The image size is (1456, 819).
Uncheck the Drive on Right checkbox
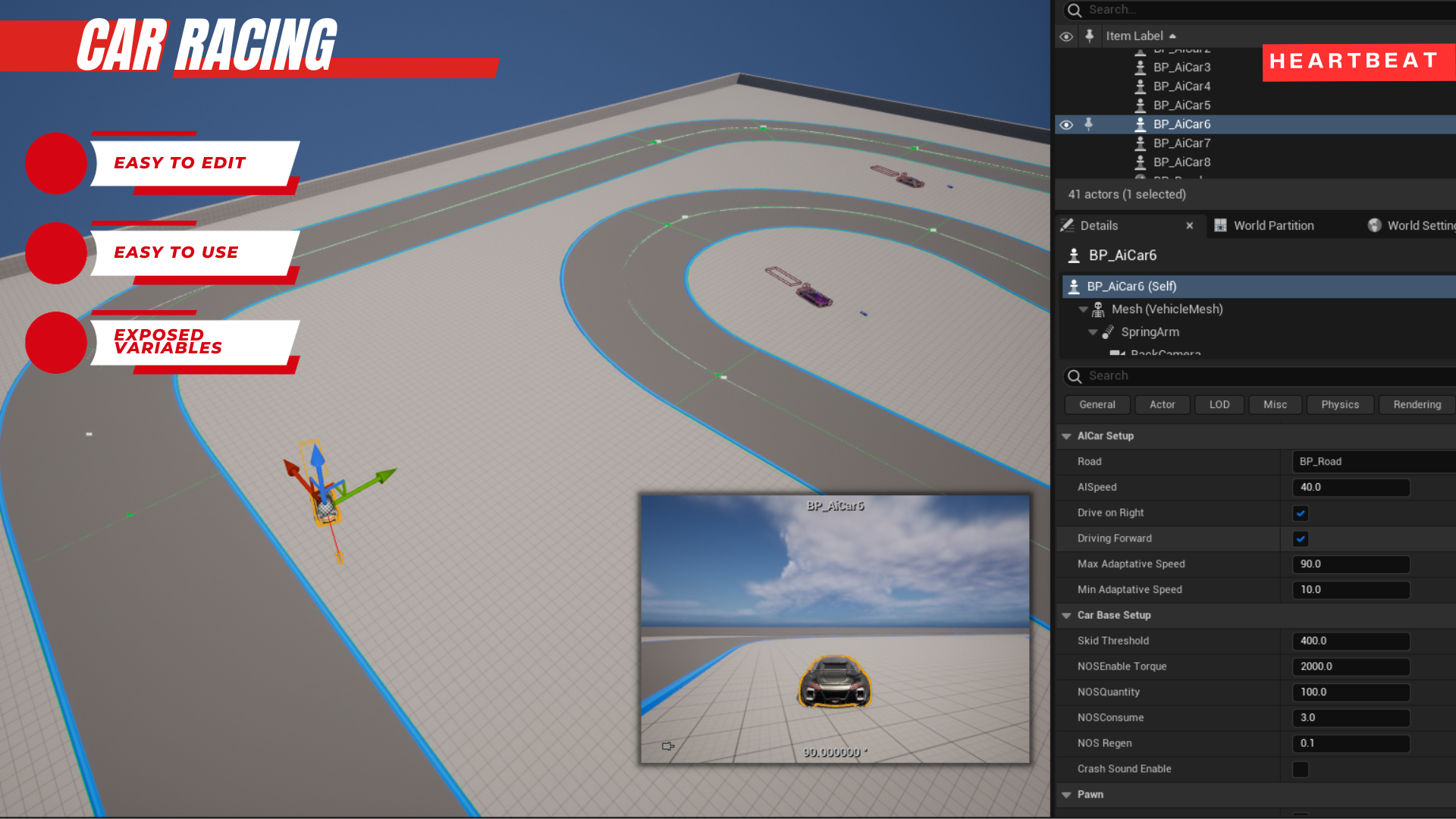(1301, 513)
